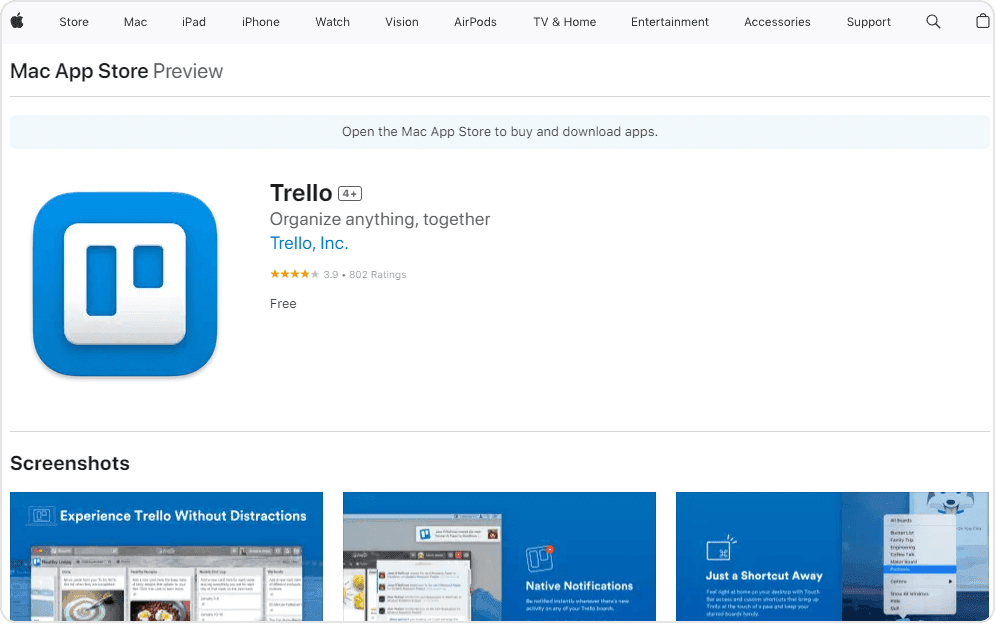995x624 pixels.
Task: Click the large Trello app icon
Action: 125,284
